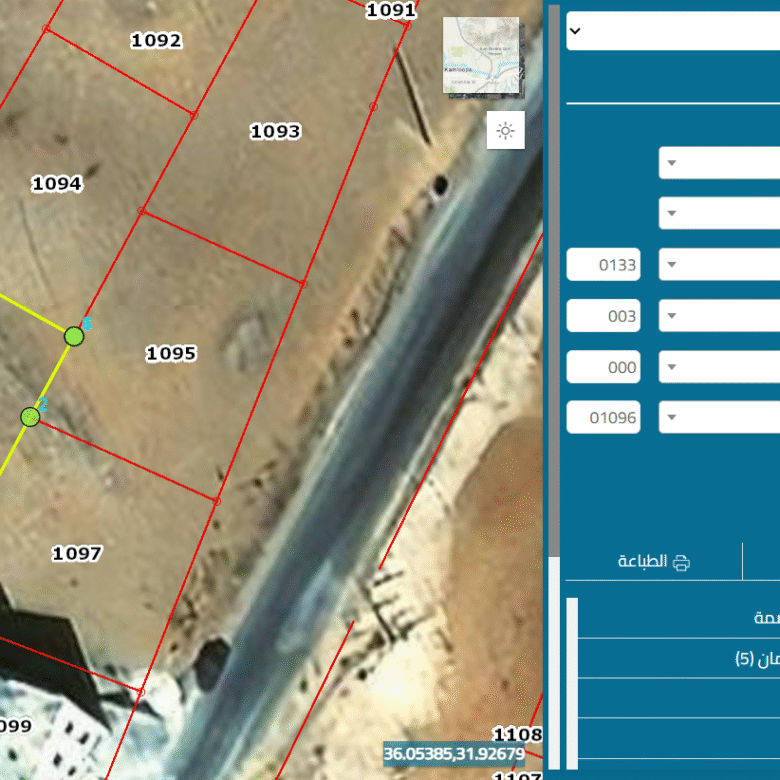Click parcel label 1097 on the map
This screenshot has height=780, width=780.
coord(77,553)
